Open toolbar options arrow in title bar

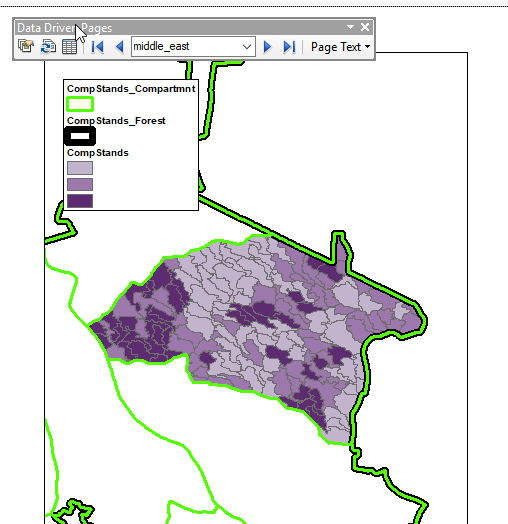[x=350, y=27]
